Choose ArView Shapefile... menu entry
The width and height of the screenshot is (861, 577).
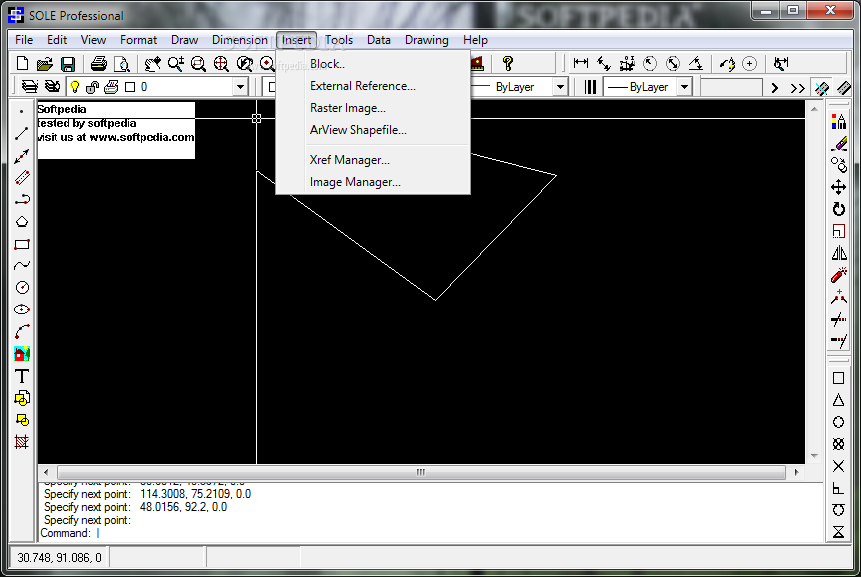pos(373,130)
